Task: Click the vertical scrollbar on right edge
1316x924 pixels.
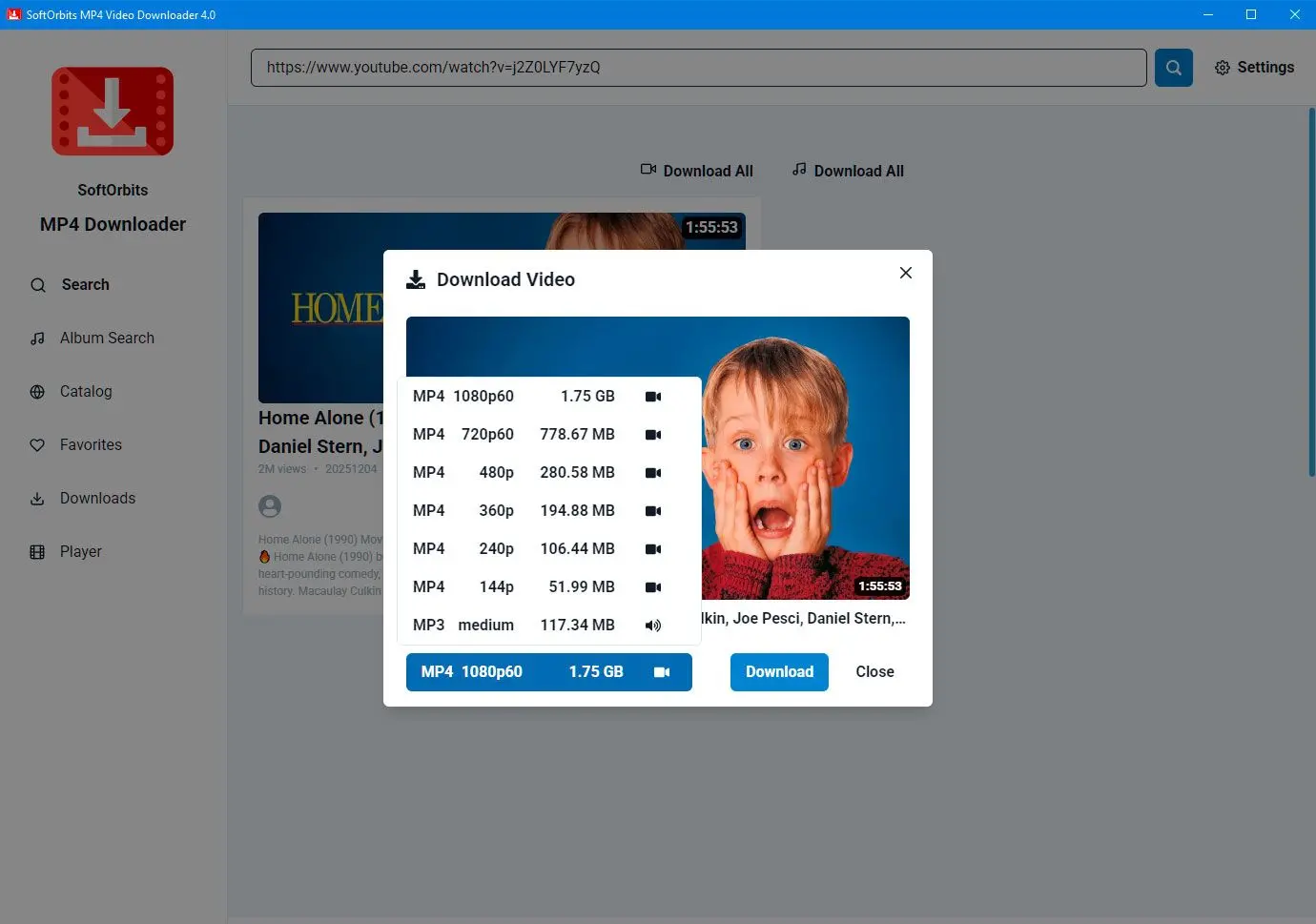Action: tap(1311, 296)
